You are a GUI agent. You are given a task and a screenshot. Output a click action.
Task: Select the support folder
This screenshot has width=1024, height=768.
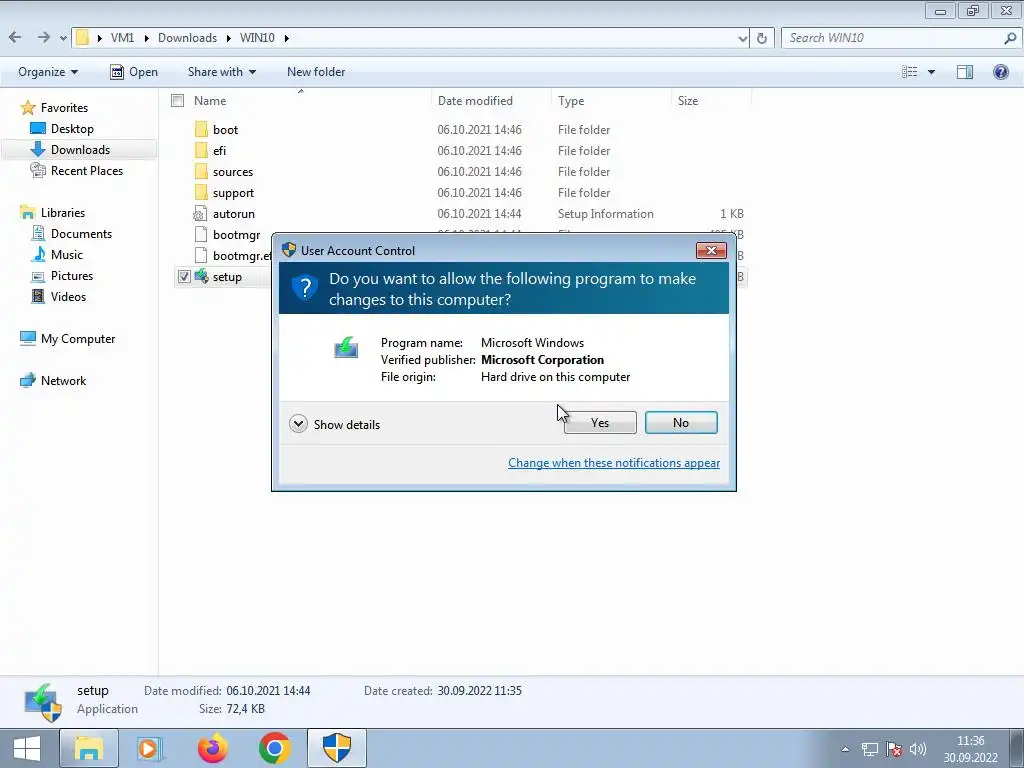point(233,193)
